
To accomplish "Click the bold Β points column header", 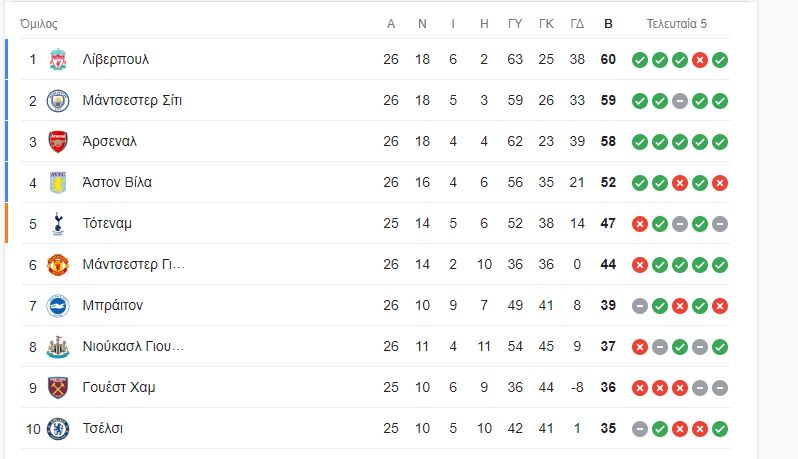I will 608,24.
